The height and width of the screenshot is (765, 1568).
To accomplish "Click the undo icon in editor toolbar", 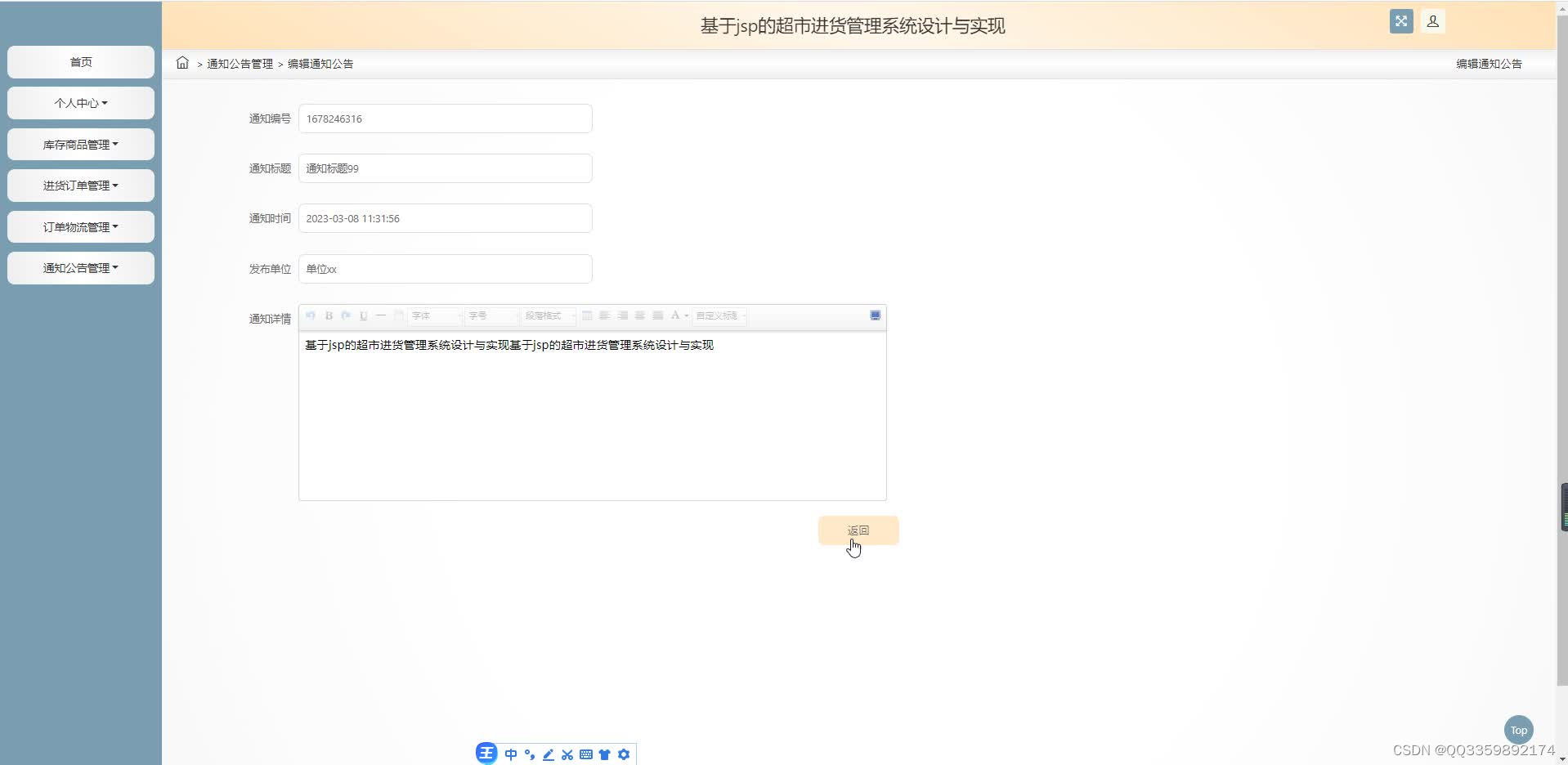I will coord(311,315).
